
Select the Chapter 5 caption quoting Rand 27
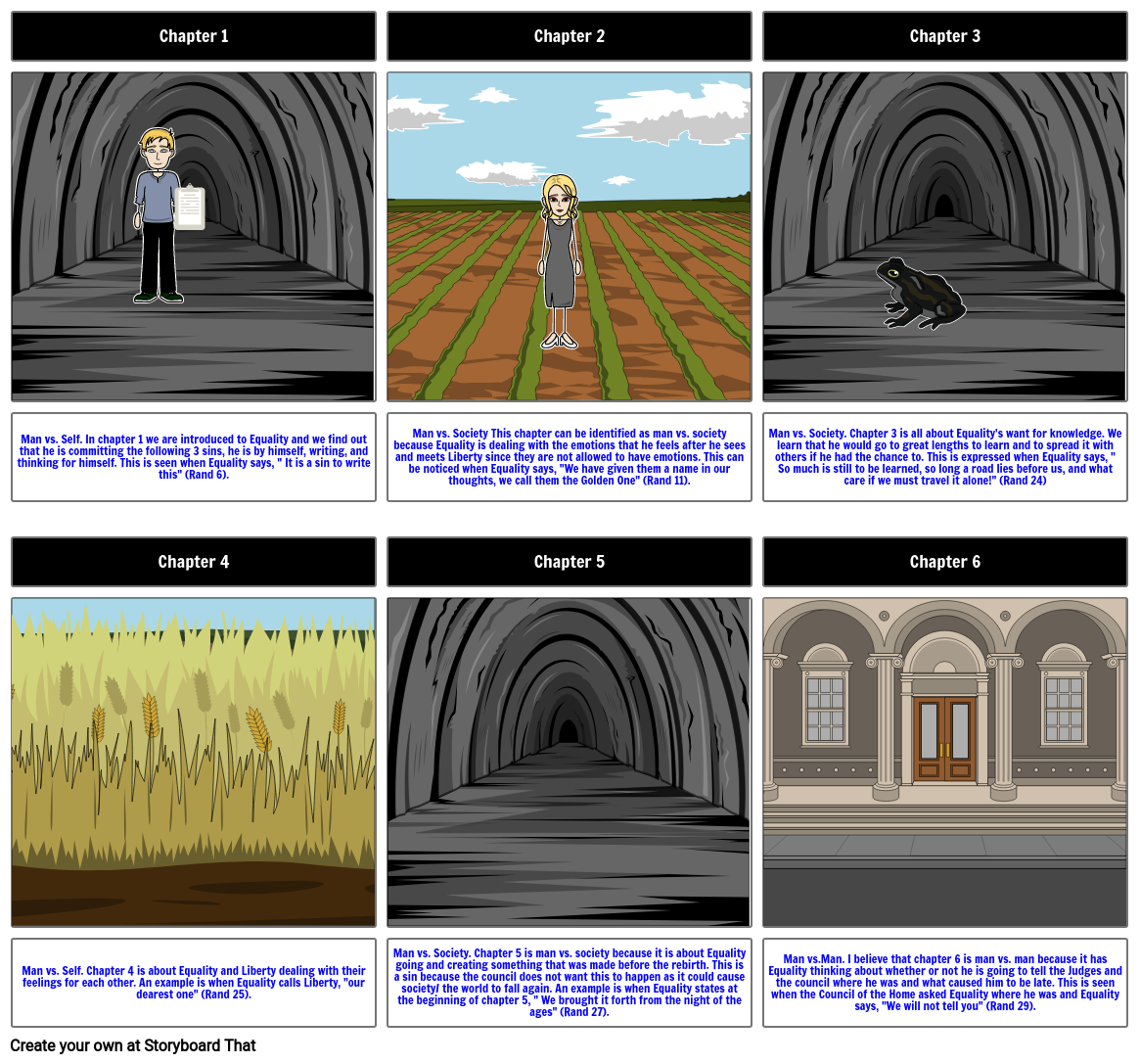pyautogui.click(x=569, y=982)
